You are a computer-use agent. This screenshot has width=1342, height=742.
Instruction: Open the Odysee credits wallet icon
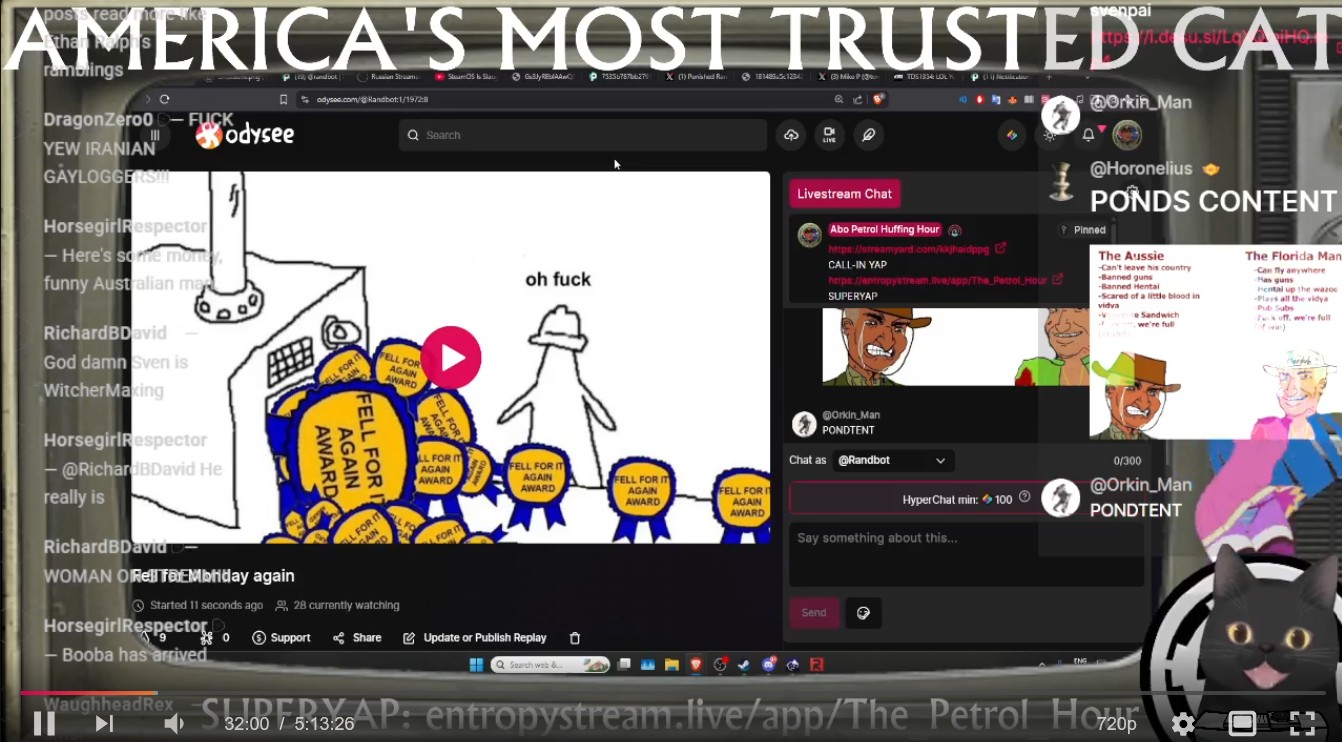(1012, 135)
